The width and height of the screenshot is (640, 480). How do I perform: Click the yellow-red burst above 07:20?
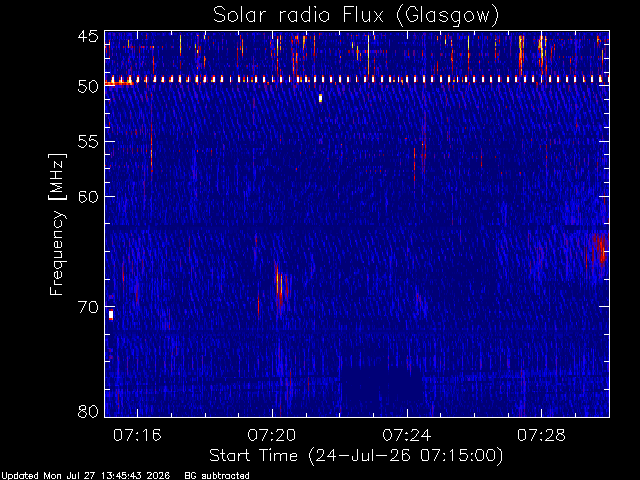click(279, 284)
